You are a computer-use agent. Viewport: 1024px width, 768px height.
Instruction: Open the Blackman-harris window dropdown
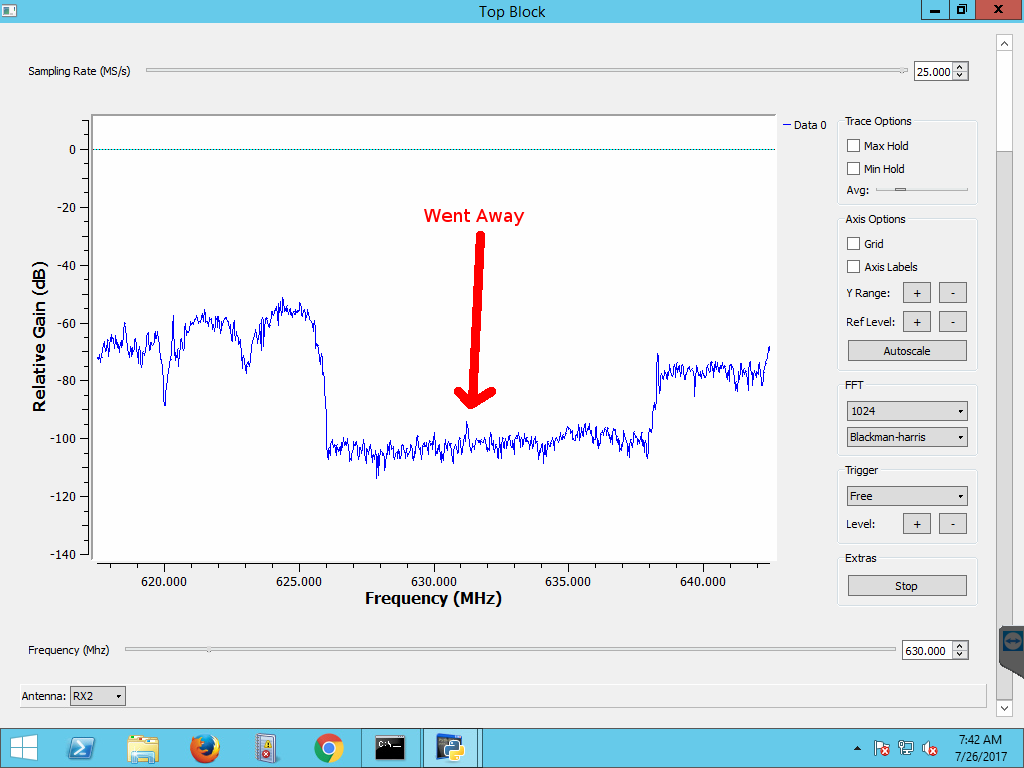click(x=906, y=437)
